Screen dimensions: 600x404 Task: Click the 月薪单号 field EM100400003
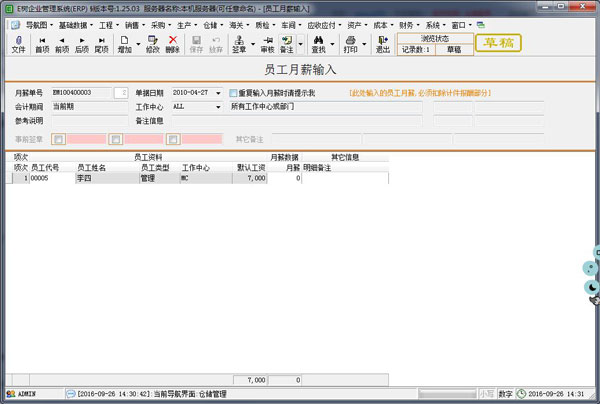(x=82, y=93)
